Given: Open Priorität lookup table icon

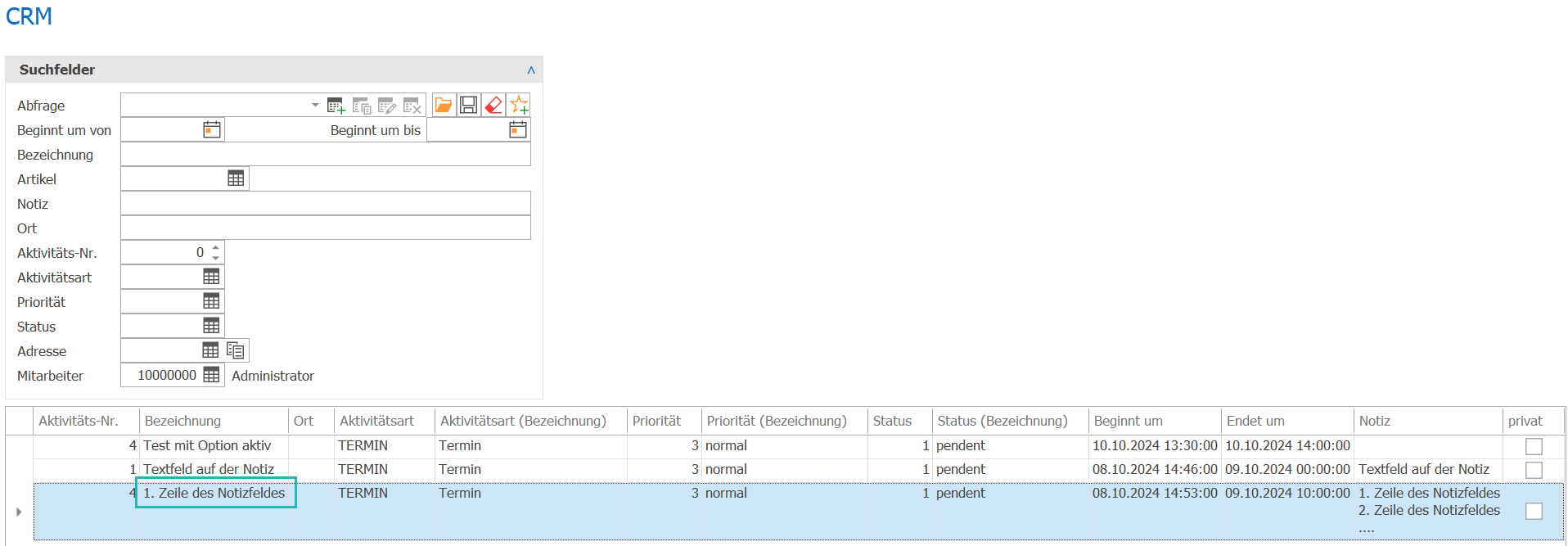Looking at the screenshot, I should [211, 301].
